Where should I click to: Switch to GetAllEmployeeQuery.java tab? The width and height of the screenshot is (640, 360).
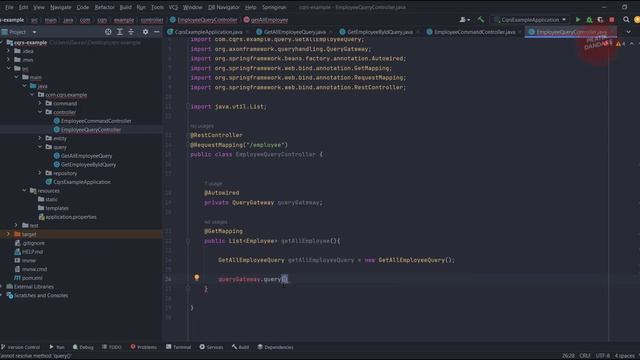click(294, 32)
